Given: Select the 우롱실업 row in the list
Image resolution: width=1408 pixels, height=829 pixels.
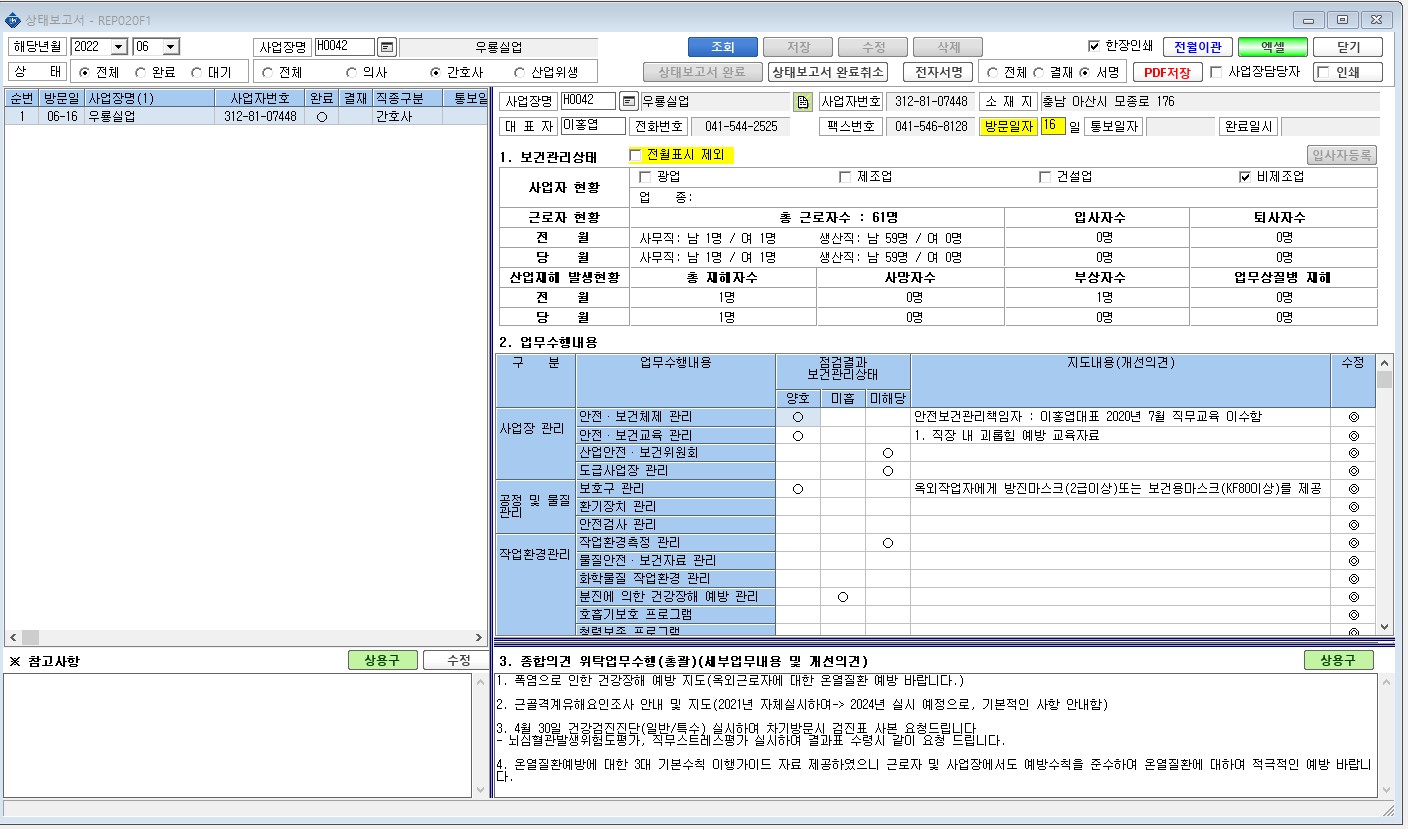Looking at the screenshot, I should click(x=250, y=116).
